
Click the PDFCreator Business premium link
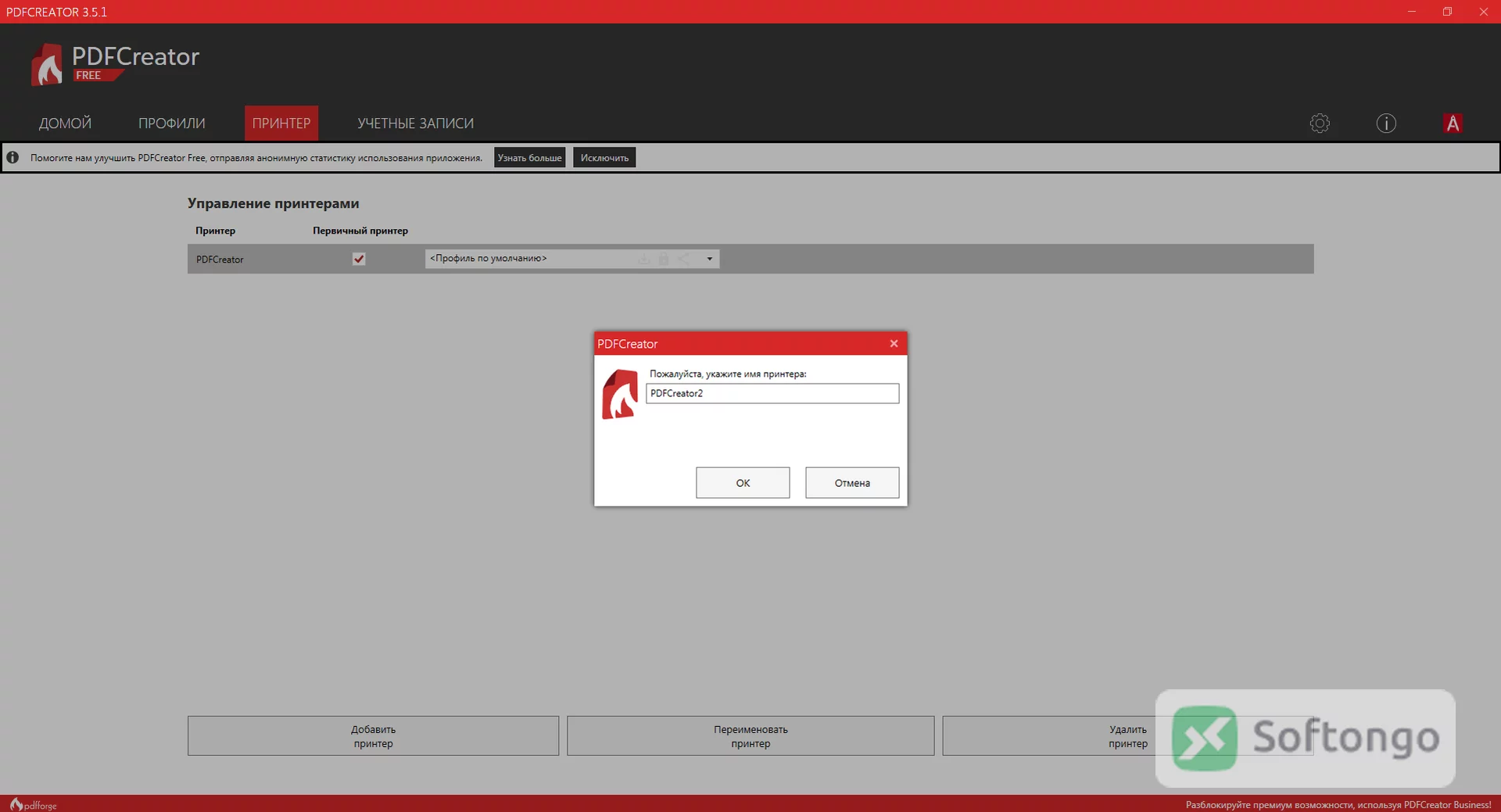click(x=1338, y=805)
